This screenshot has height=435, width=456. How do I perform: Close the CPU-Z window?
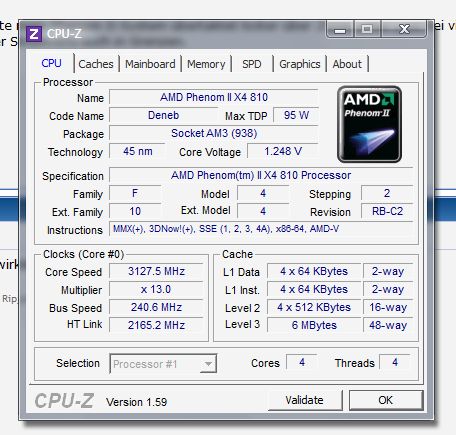pos(404,30)
